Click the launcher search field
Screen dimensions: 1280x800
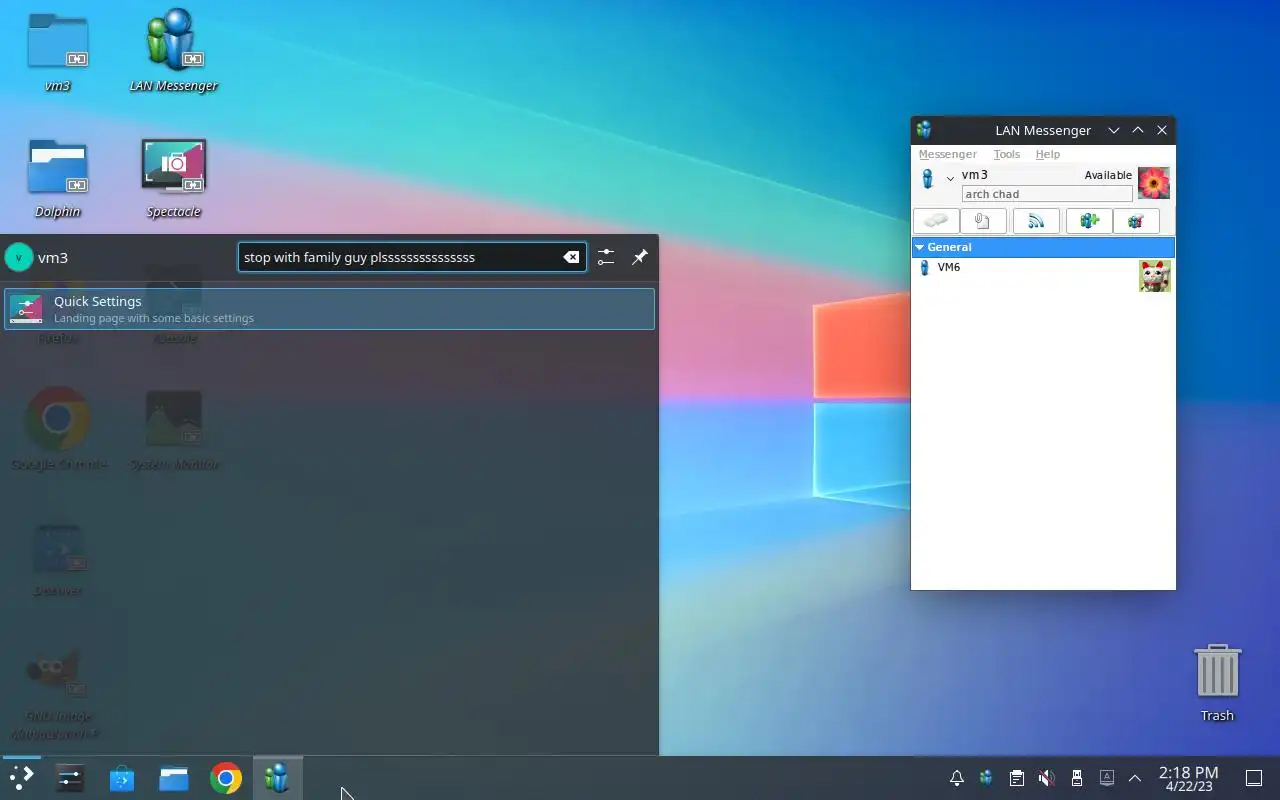pyautogui.click(x=412, y=257)
